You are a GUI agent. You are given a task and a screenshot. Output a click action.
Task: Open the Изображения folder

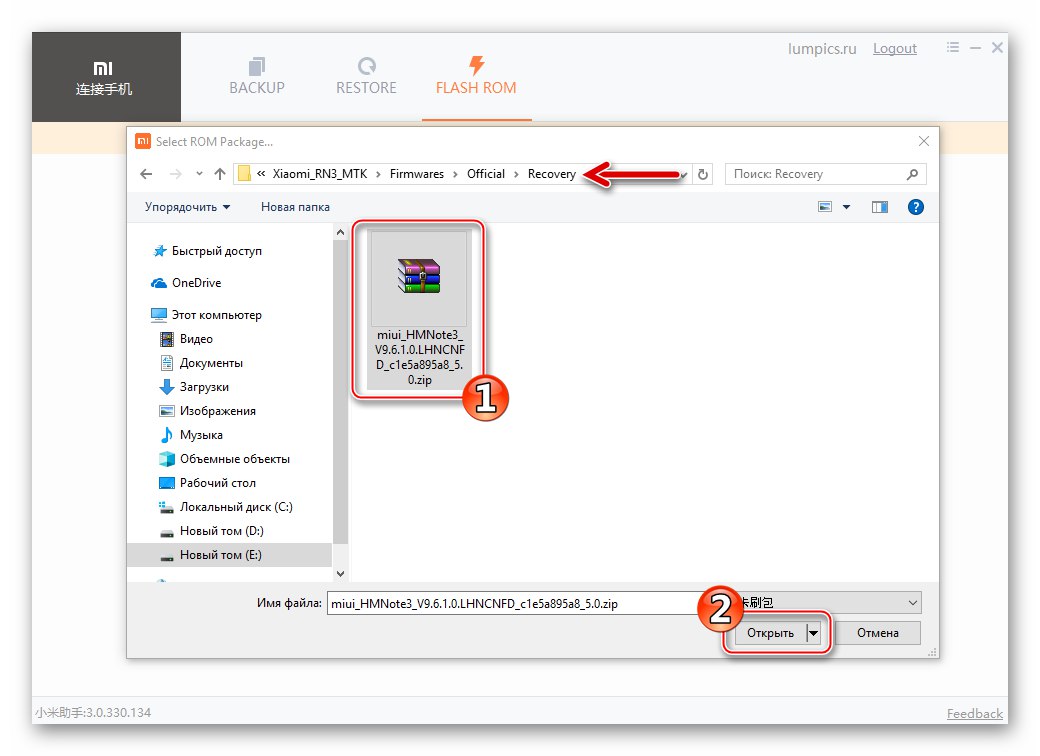click(218, 410)
